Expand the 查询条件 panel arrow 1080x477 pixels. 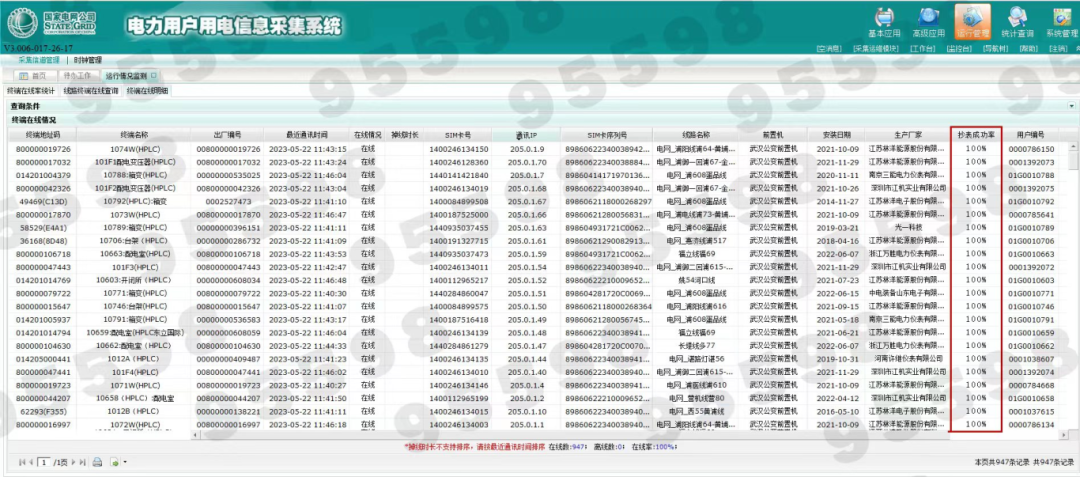(1071, 107)
